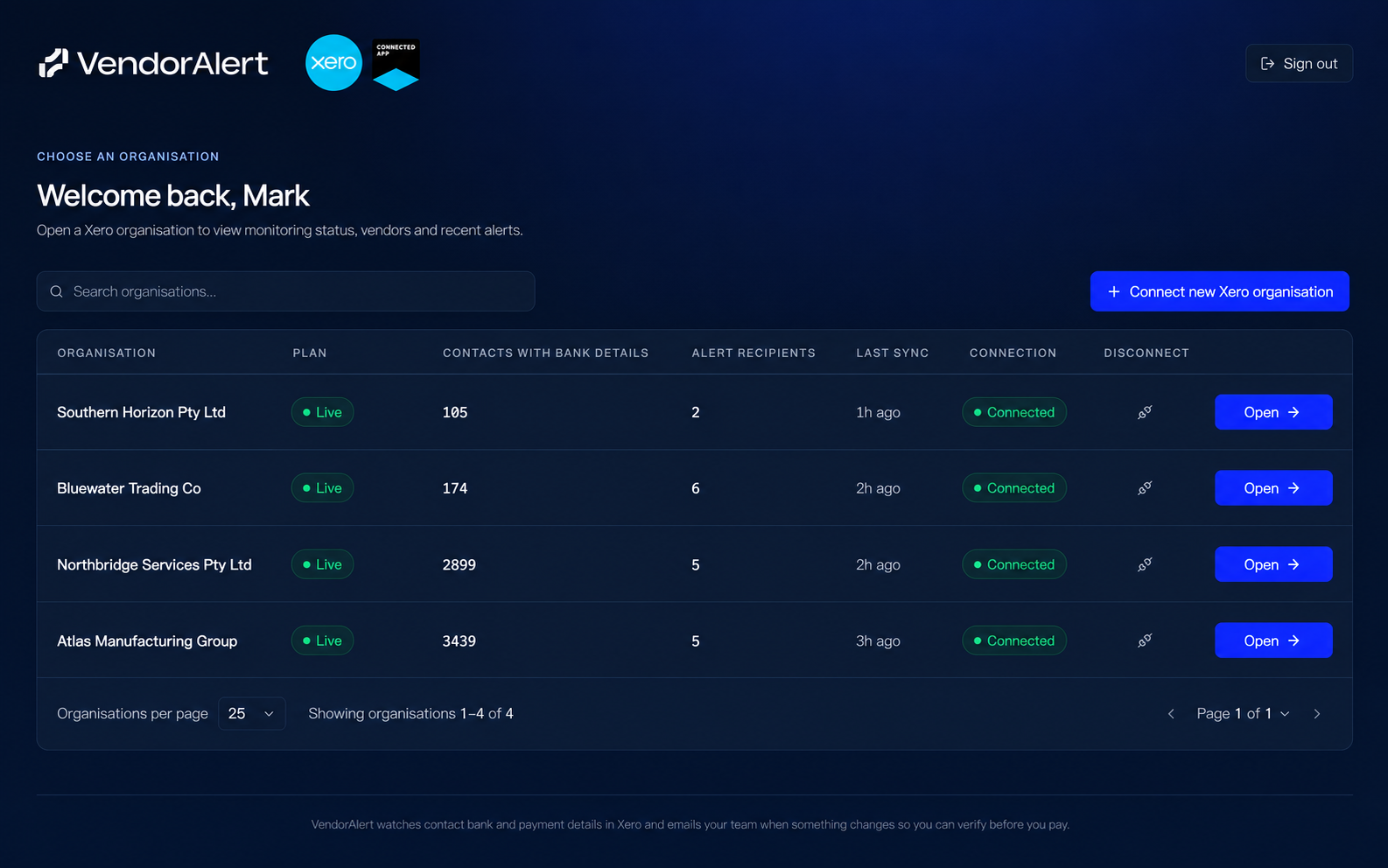Click the Live badge for Northbridge Services
The height and width of the screenshot is (868, 1388).
click(x=322, y=564)
